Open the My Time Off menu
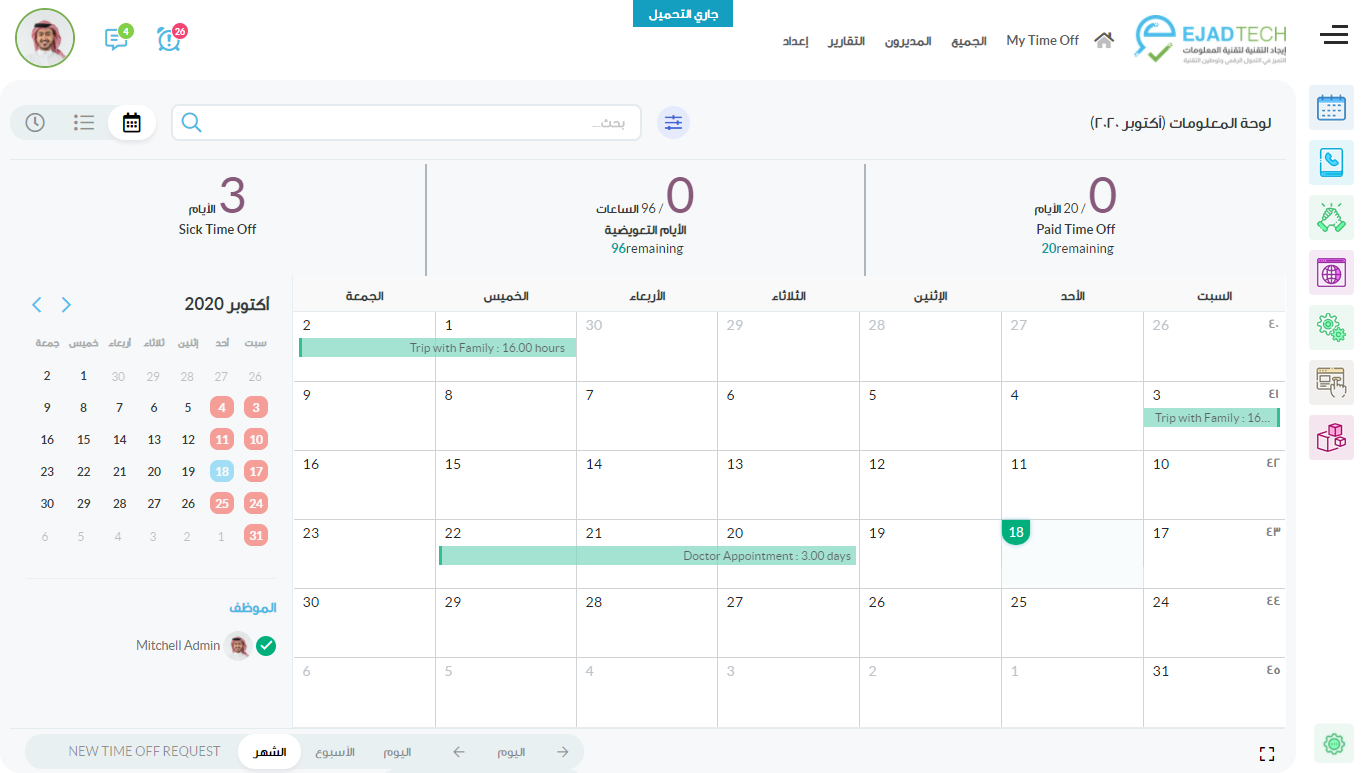Image resolution: width=1366 pixels, height=773 pixels. click(1042, 41)
